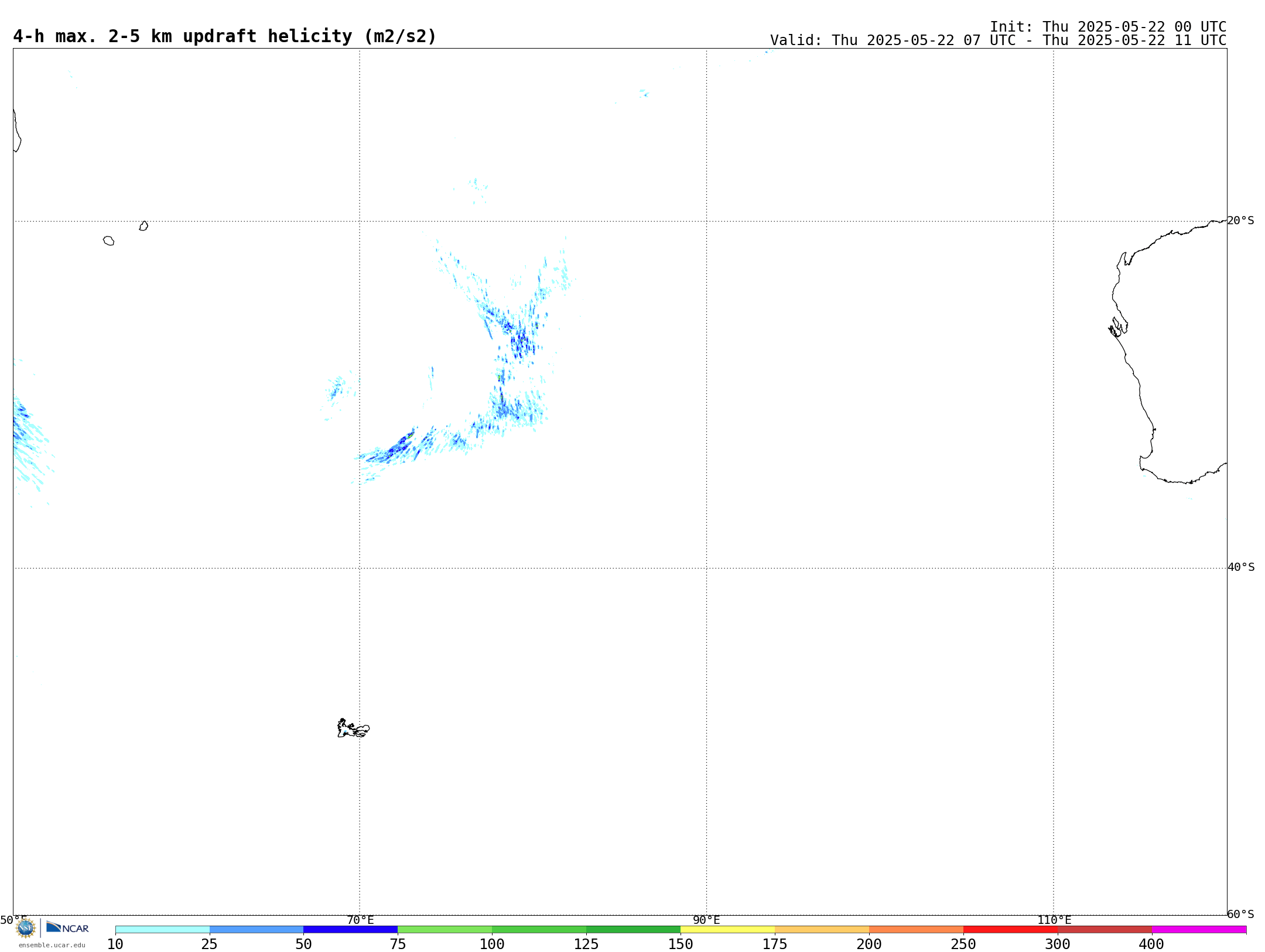Click the '110°E' longitude label

coord(1054,920)
